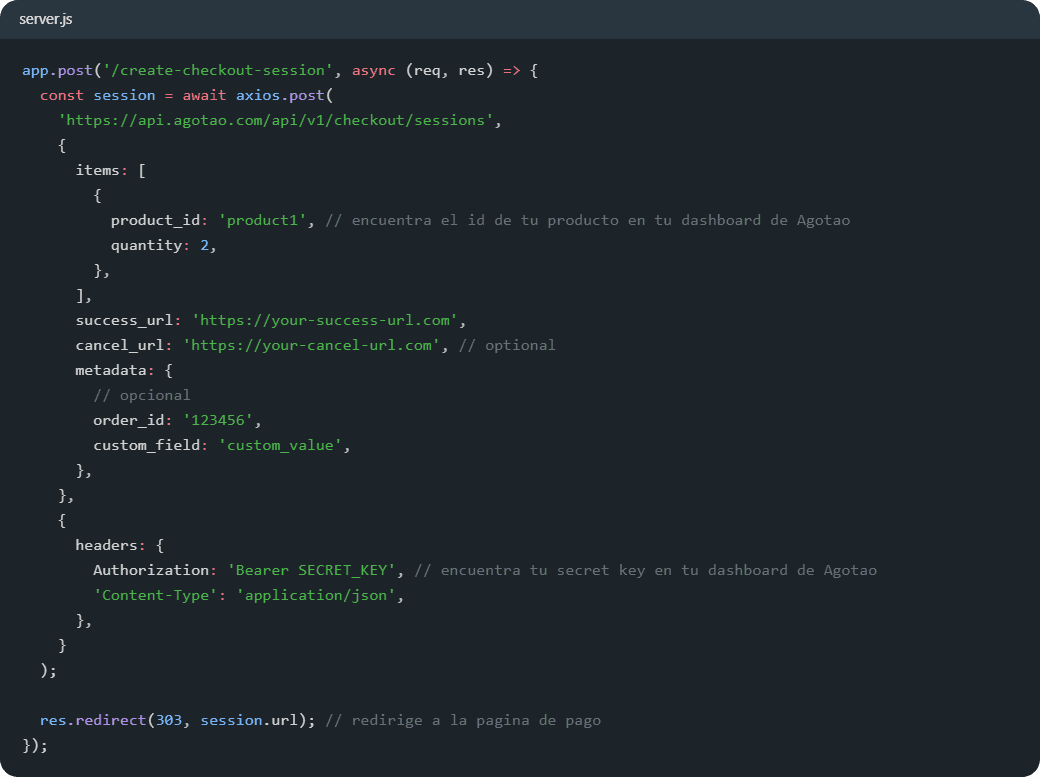Screen dimensions: 1040x777
Task: Click the 'encuentra el id de tu producto' comment
Action: coord(588,220)
